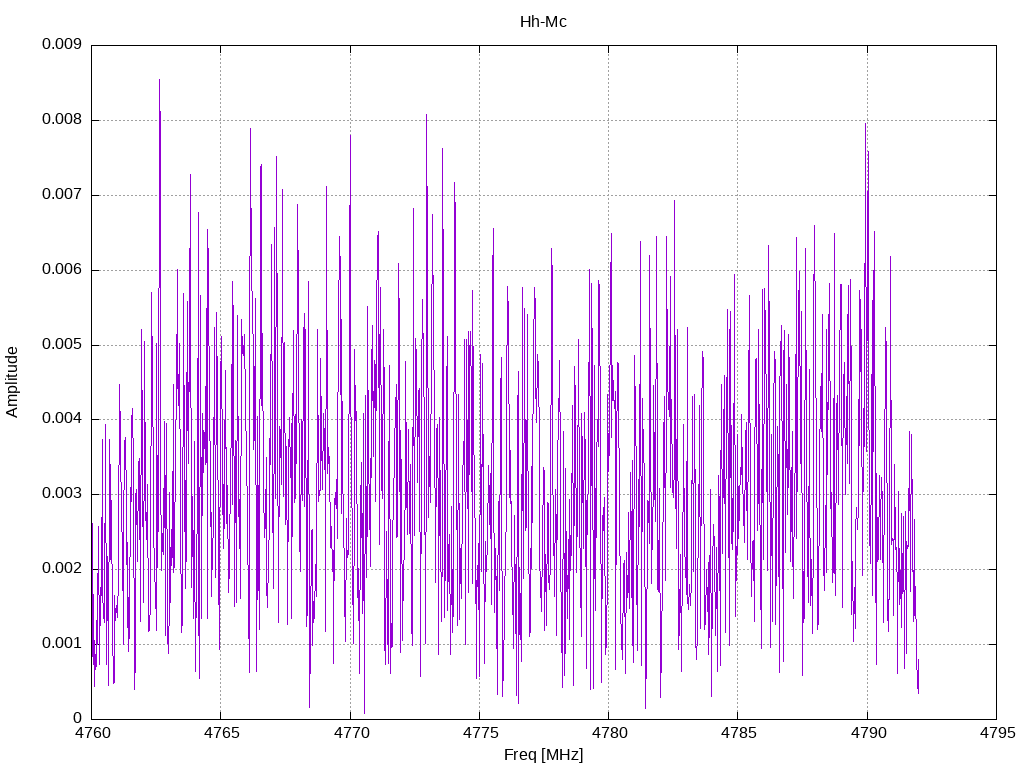The image size is (1024, 768).
Task: Click the x-axis tick label 4775
Action: tap(480, 733)
